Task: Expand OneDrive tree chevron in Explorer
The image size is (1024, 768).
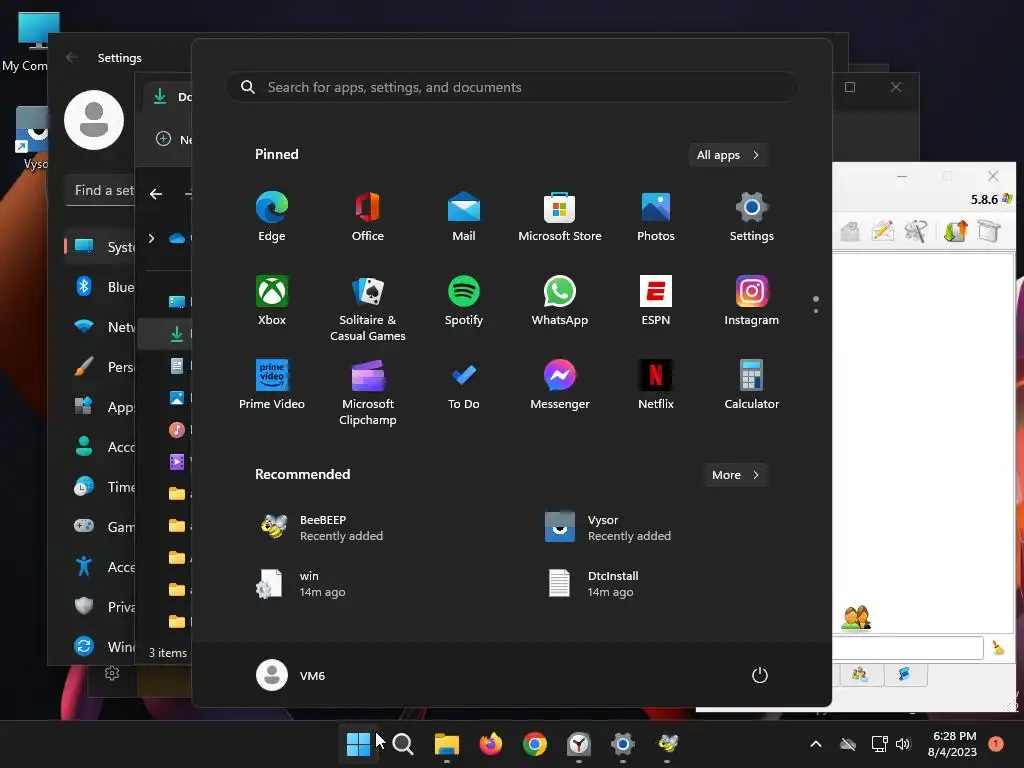Action: 152,238
